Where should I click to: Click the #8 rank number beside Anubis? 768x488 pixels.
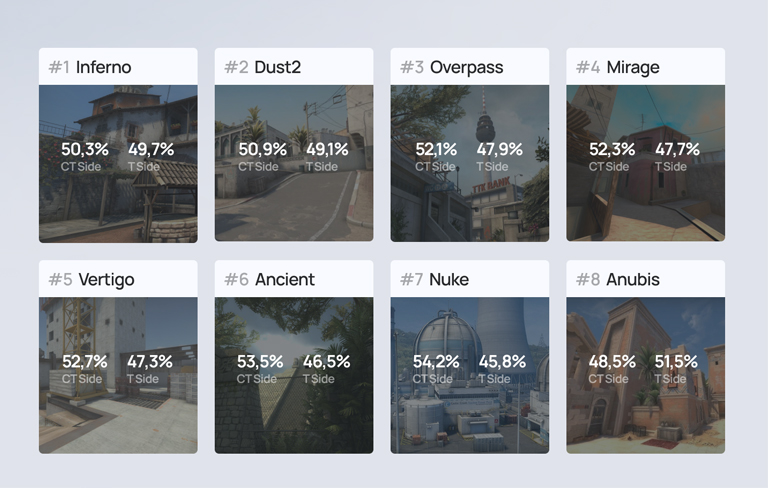click(x=589, y=280)
